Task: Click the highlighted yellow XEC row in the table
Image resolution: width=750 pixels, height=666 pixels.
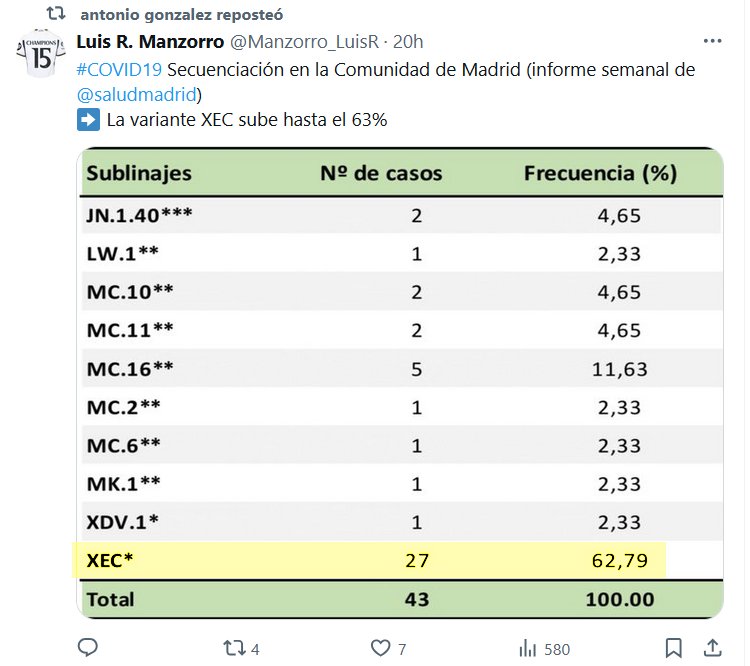Action: 370,560
